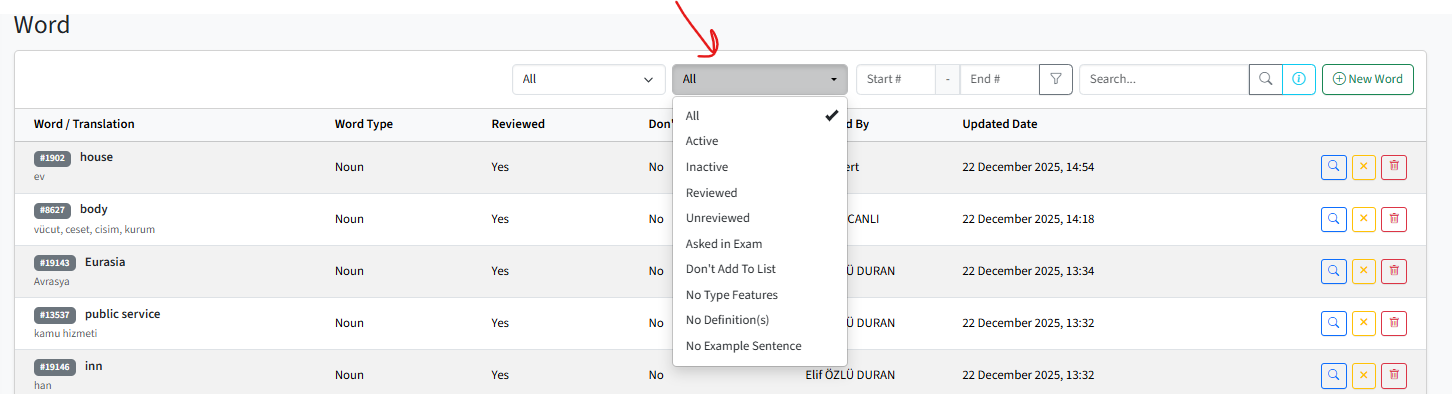Click the #19143 ID badge
The image size is (1452, 394).
55,263
